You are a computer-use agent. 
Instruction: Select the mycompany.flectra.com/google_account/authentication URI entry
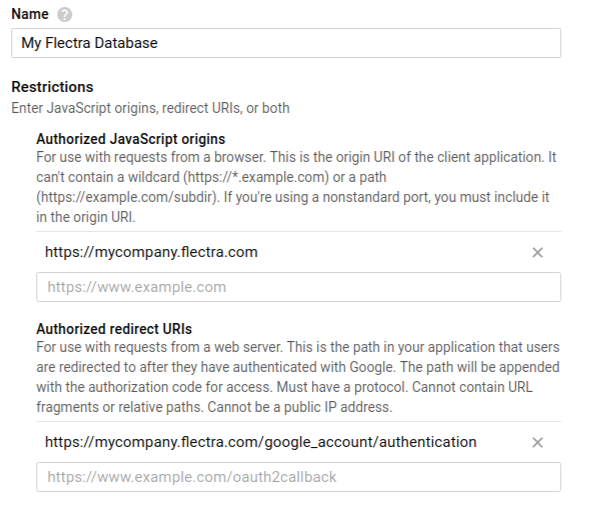pos(261,442)
